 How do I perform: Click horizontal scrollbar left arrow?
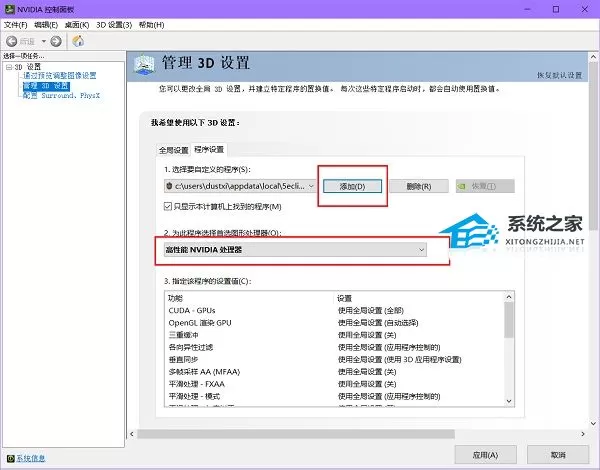(x=132, y=434)
